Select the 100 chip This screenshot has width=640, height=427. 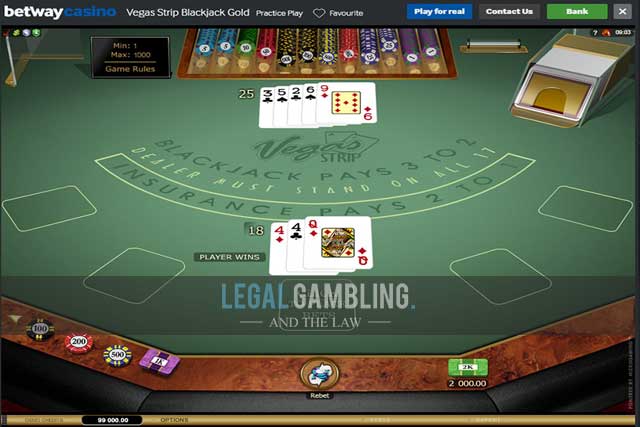pyautogui.click(x=40, y=329)
